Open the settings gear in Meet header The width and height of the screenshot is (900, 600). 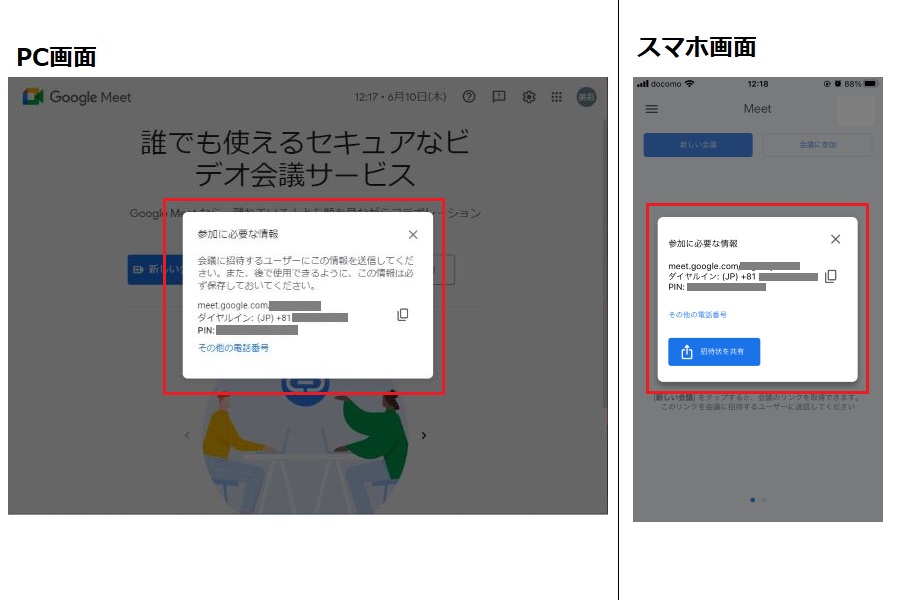pyautogui.click(x=529, y=97)
